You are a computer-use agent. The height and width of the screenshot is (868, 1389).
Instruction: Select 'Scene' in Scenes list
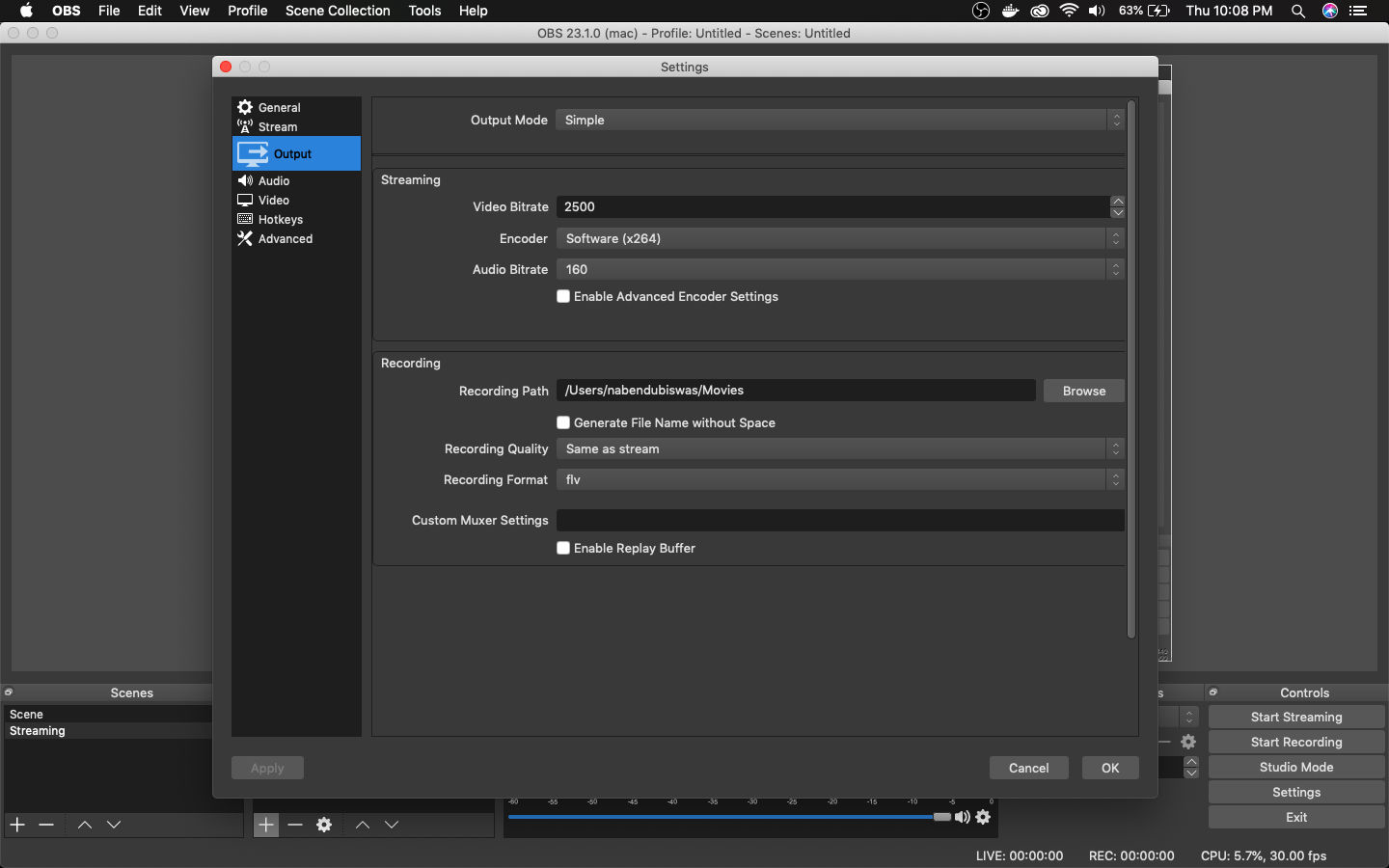coord(108,714)
